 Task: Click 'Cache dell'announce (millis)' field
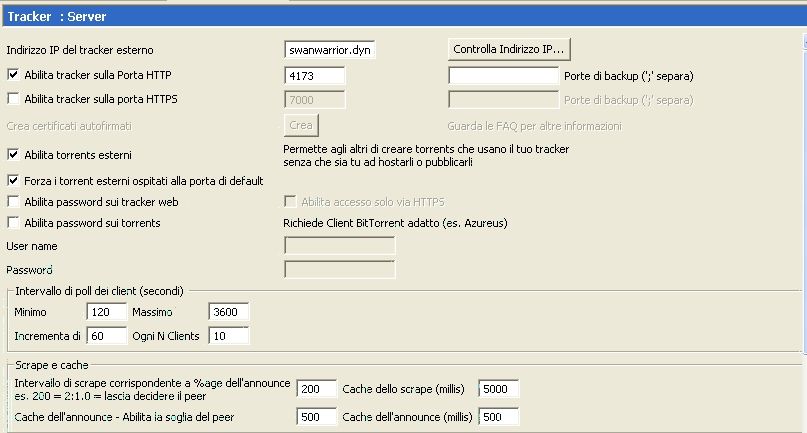499,416
